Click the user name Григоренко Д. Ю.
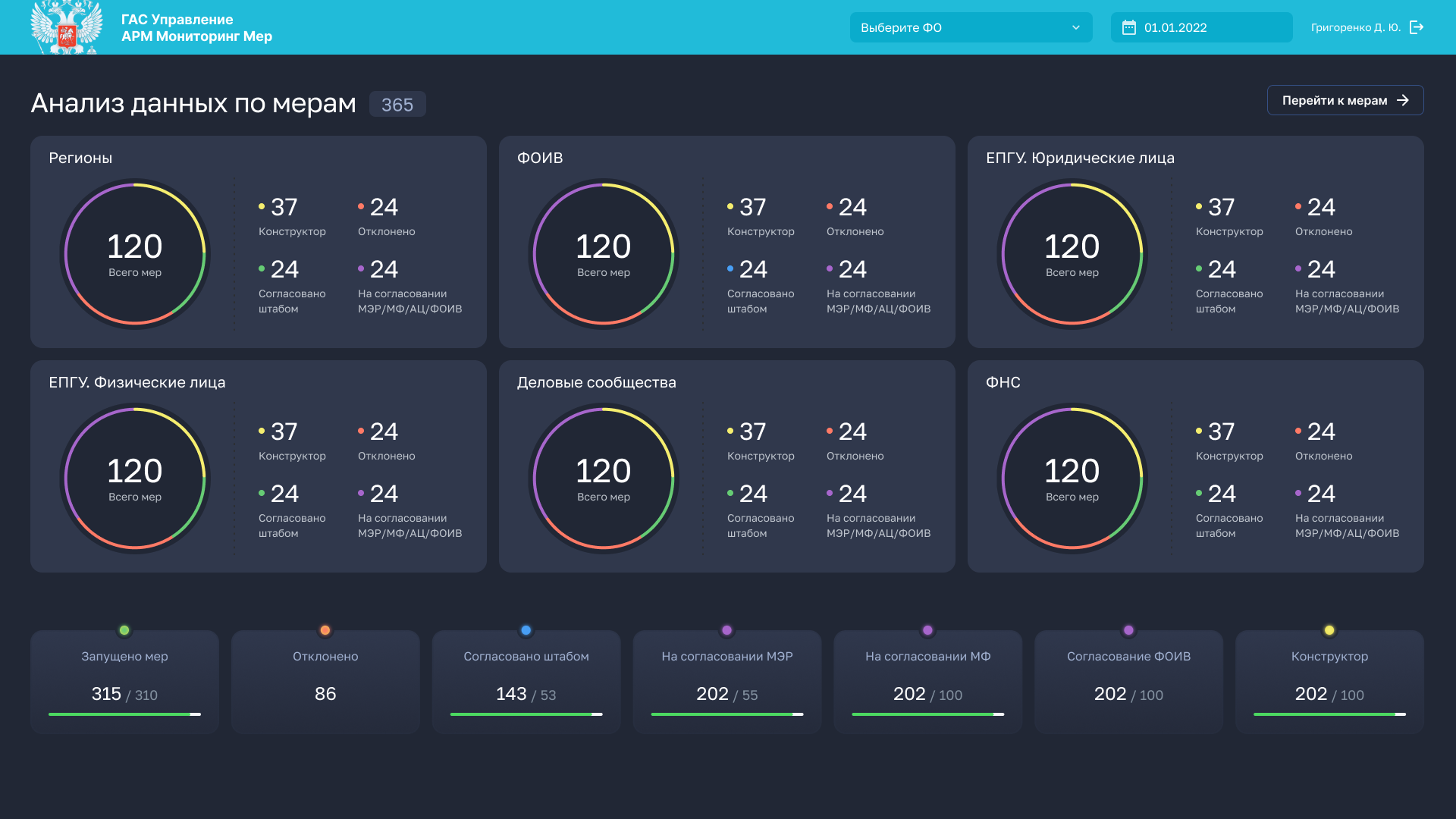Image resolution: width=1456 pixels, height=819 pixels. pos(1355,27)
